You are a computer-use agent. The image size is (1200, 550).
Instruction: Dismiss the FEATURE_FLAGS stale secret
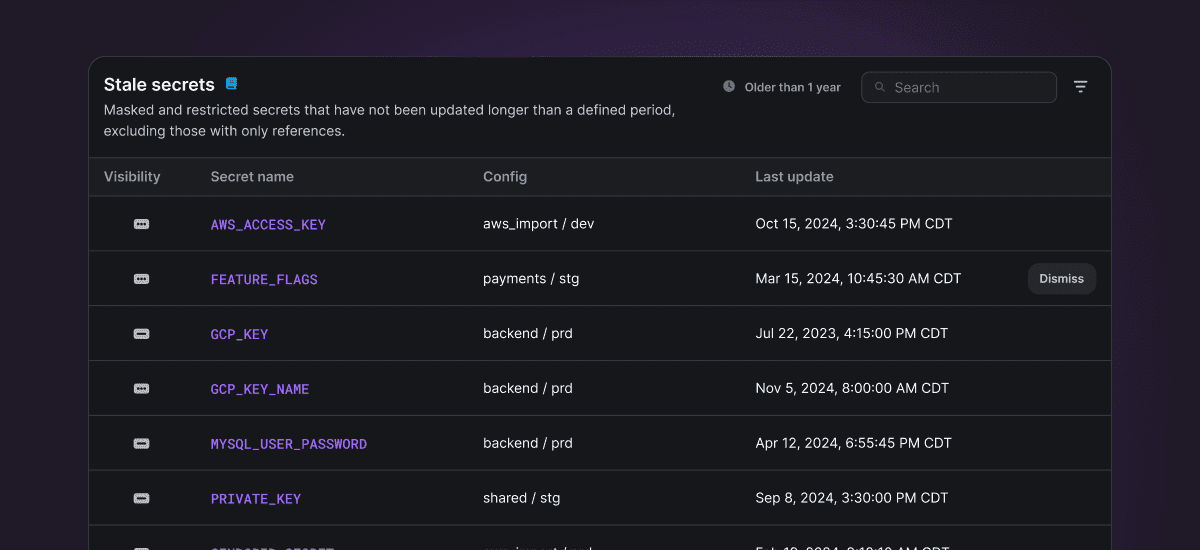tap(1062, 279)
